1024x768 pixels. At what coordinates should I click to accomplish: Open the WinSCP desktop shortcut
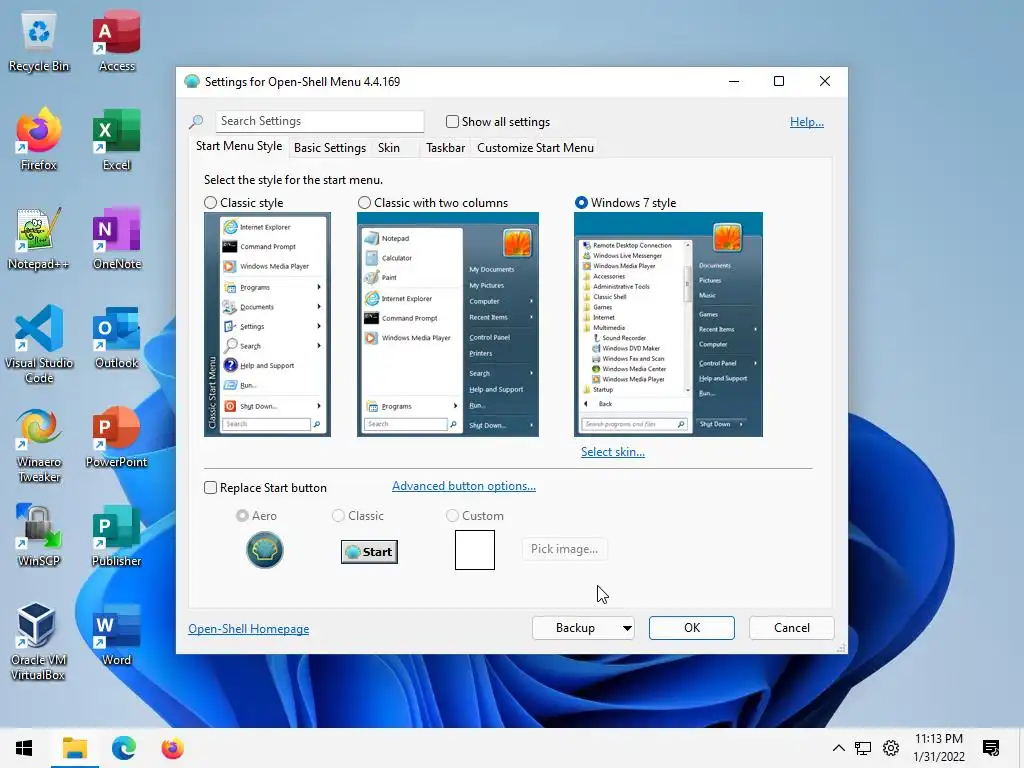pos(39,536)
